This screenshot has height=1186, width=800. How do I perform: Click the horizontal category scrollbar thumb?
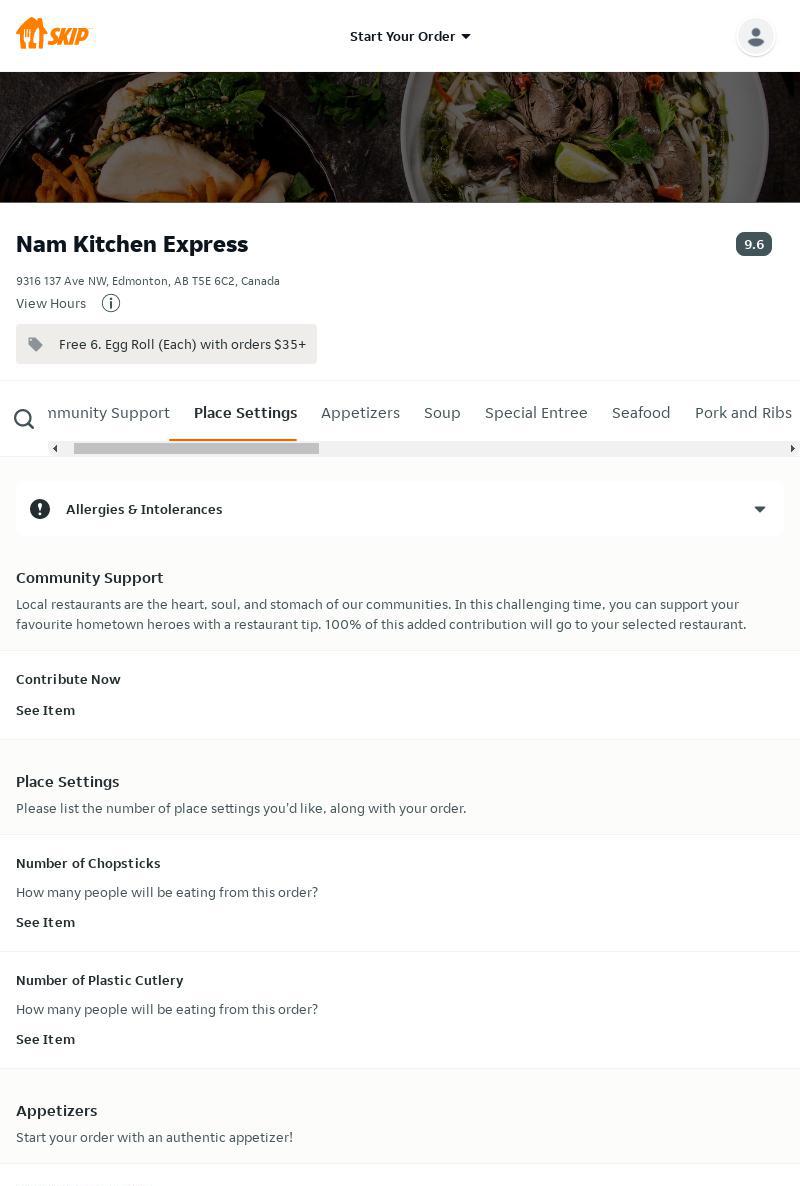click(x=196, y=448)
